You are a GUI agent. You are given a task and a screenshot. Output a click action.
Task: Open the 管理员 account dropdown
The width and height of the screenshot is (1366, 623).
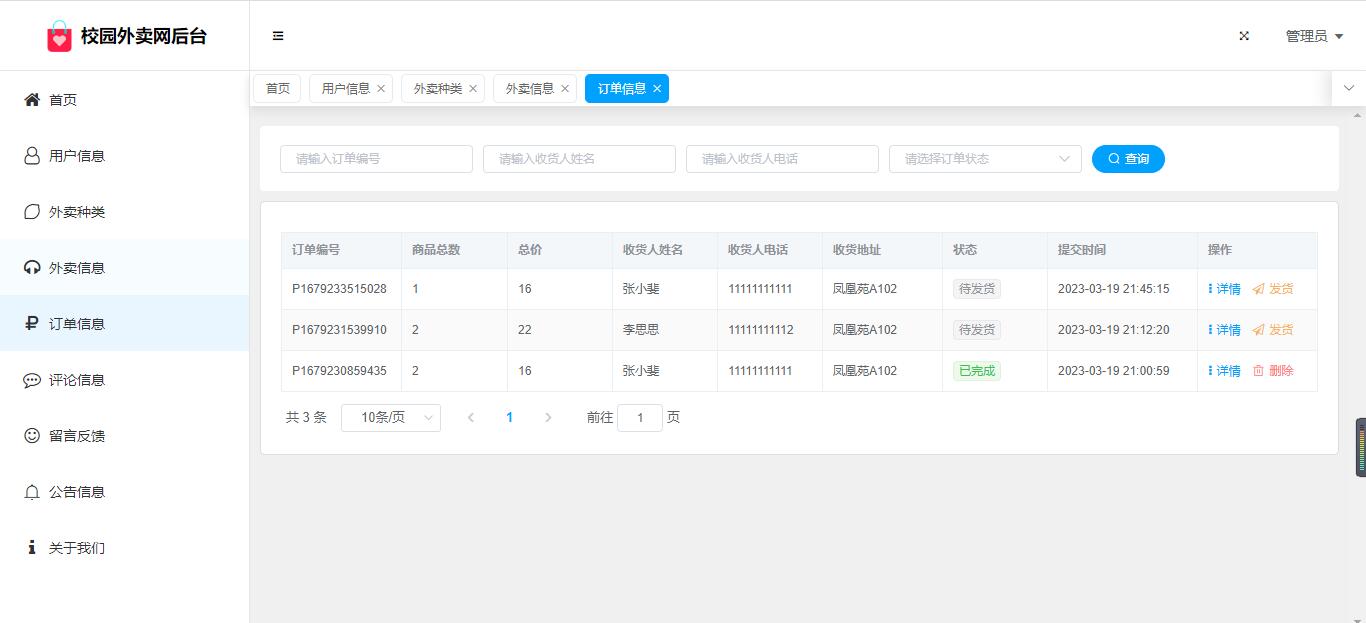tap(1313, 36)
